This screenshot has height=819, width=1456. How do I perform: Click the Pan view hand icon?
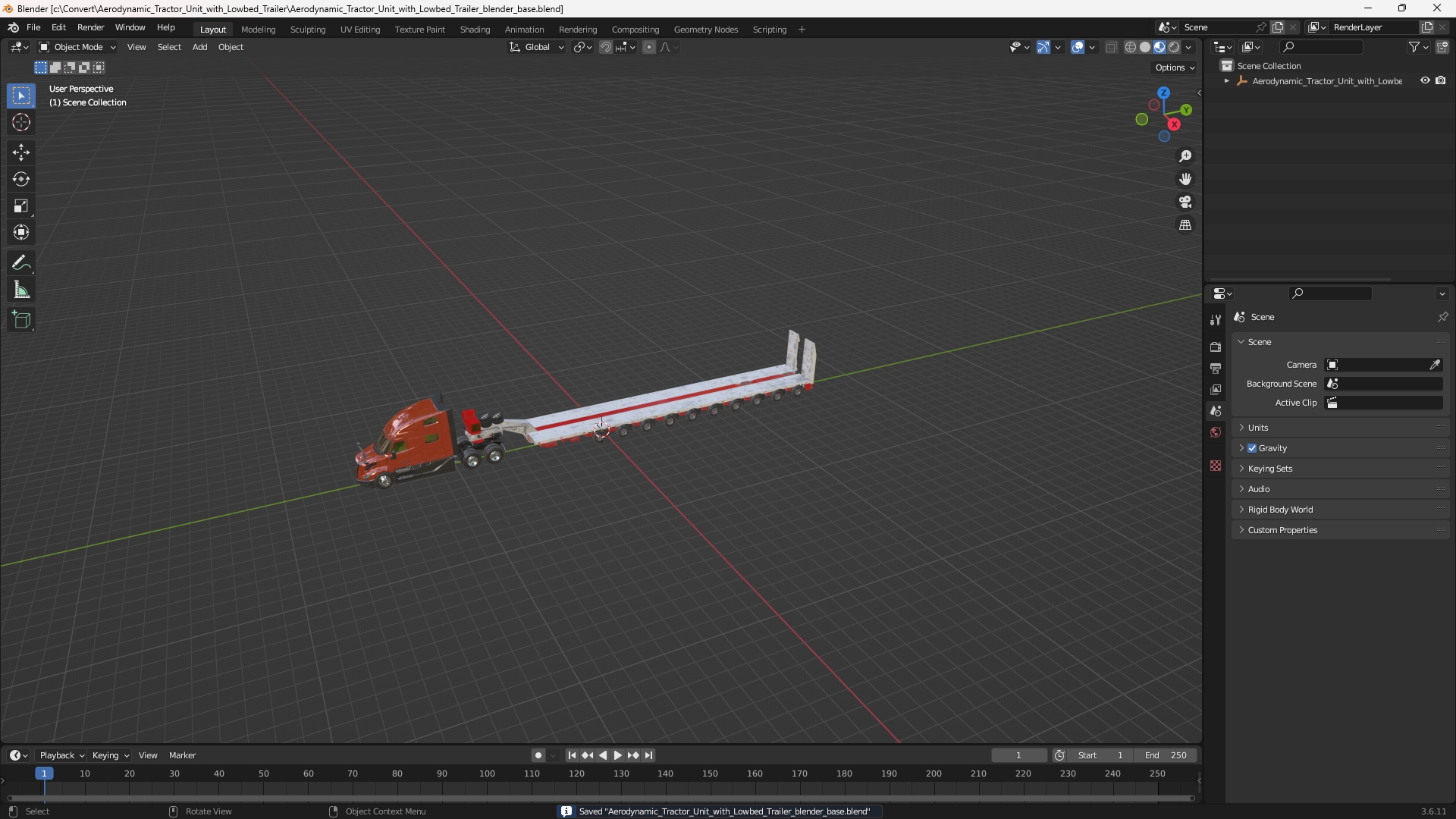[1185, 179]
